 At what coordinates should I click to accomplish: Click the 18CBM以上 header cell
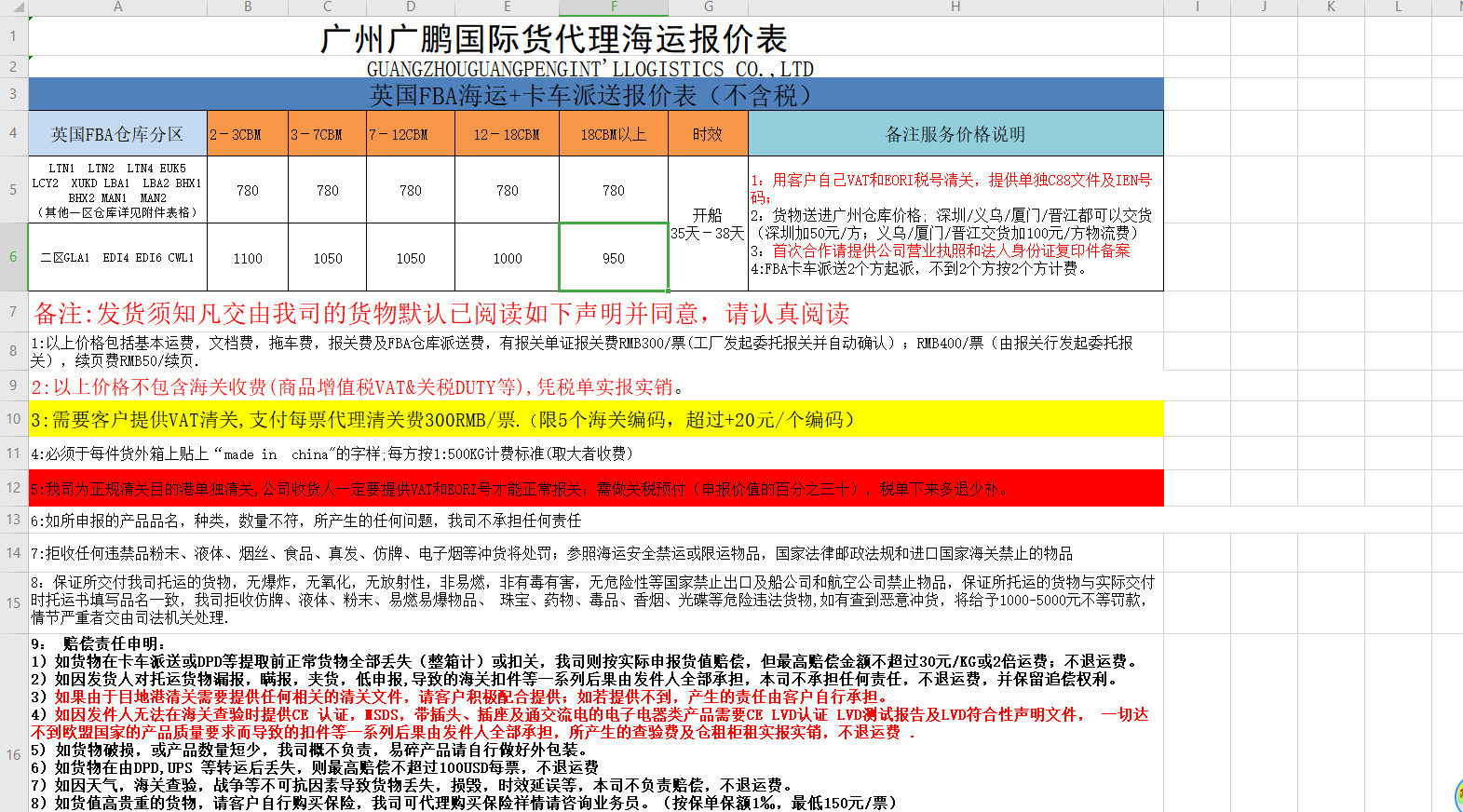pos(614,134)
